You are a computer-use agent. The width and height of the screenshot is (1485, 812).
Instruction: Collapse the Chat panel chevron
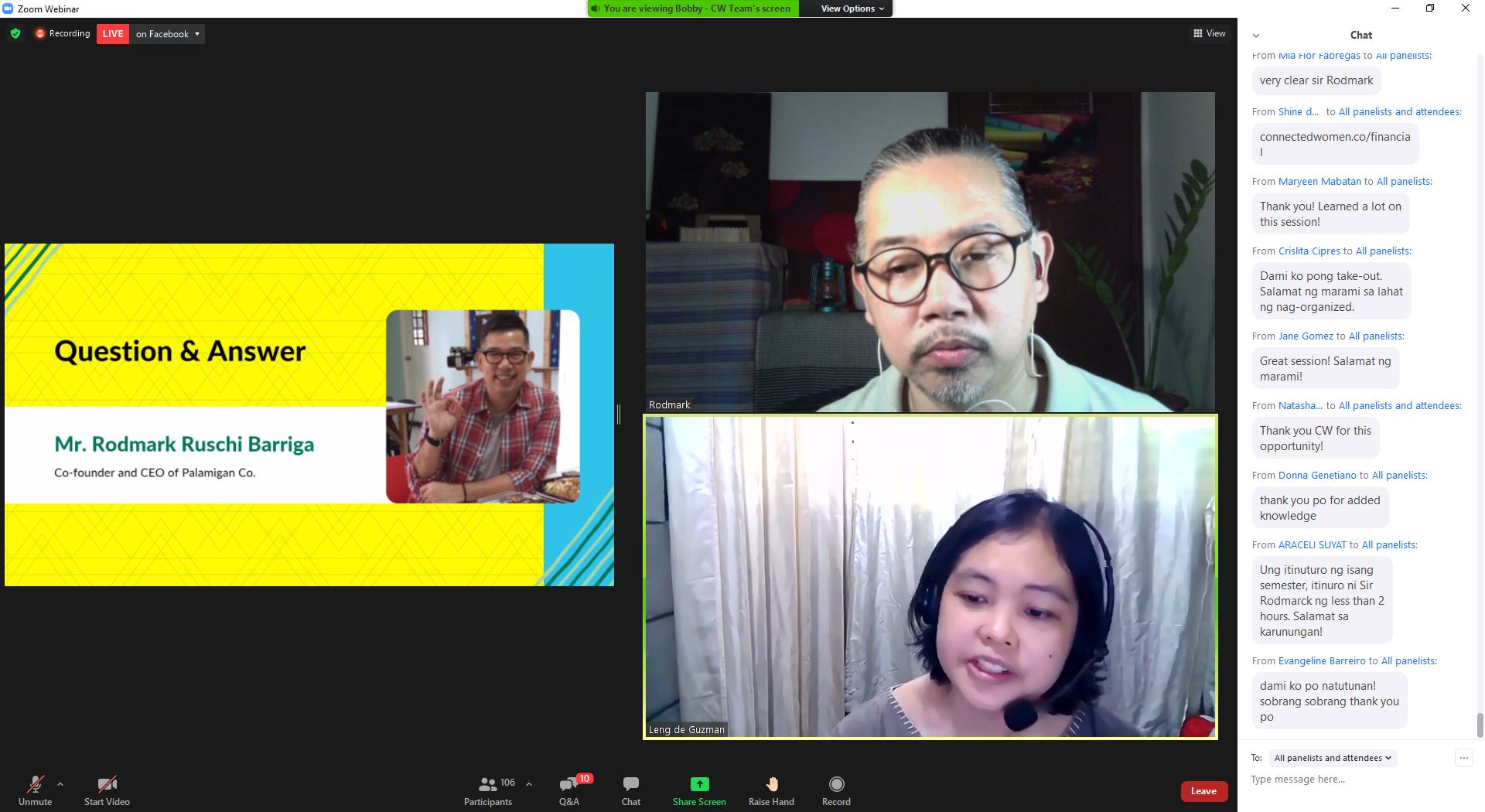tap(1256, 36)
